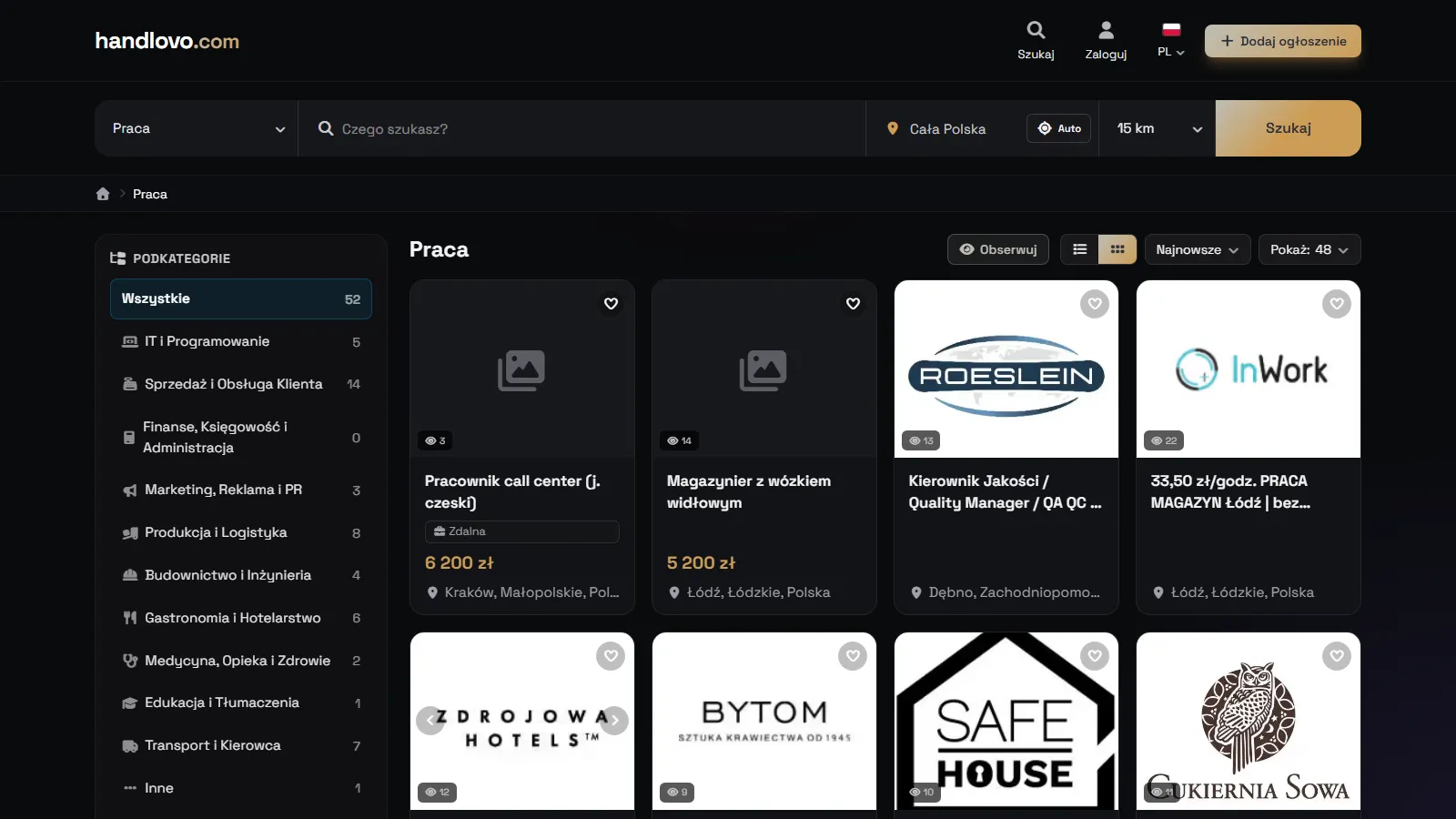This screenshot has width=1456, height=819.
Task: Show next image on Zdrojowa Hotels card
Action: [x=614, y=721]
